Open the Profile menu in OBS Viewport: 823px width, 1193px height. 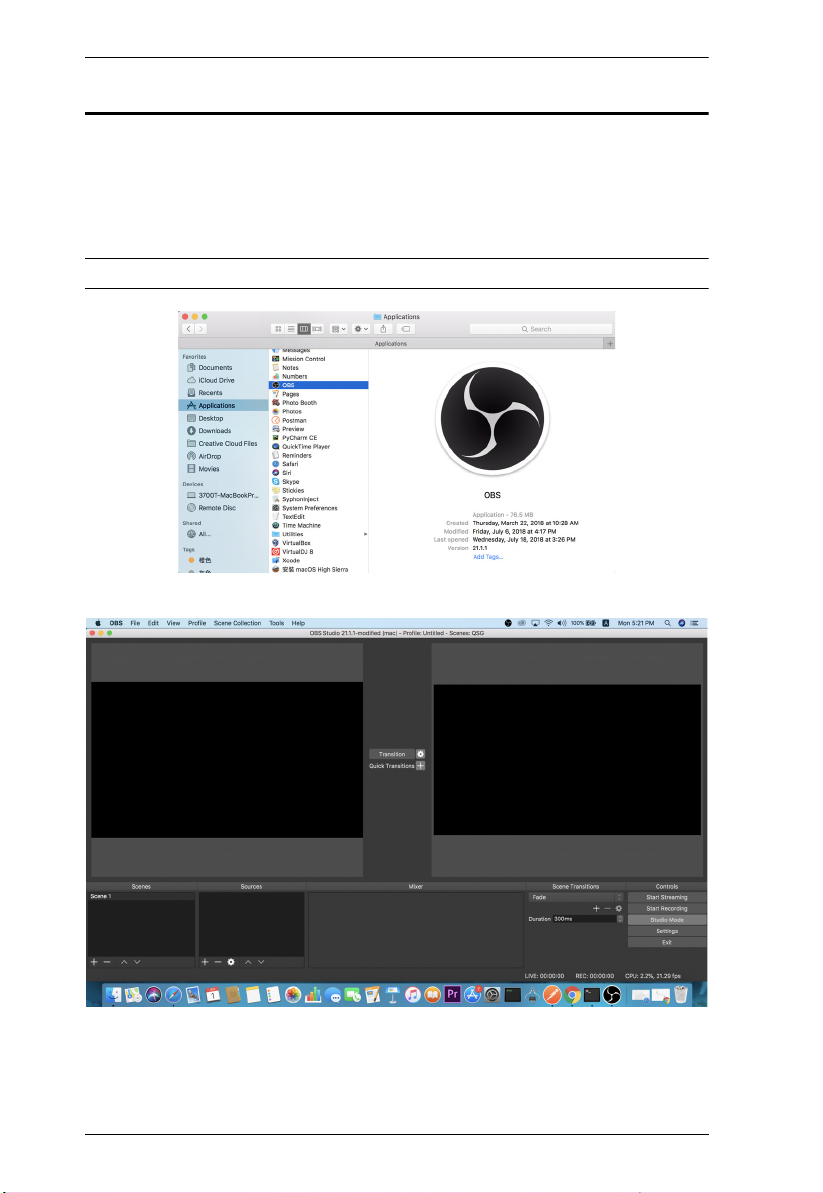197,623
